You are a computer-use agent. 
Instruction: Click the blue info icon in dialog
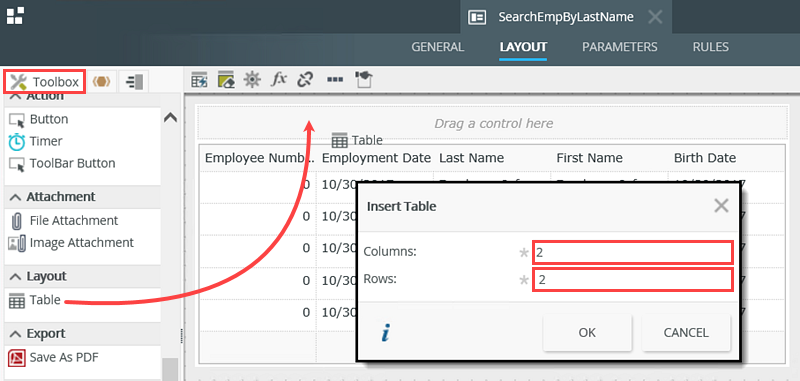pos(386,334)
